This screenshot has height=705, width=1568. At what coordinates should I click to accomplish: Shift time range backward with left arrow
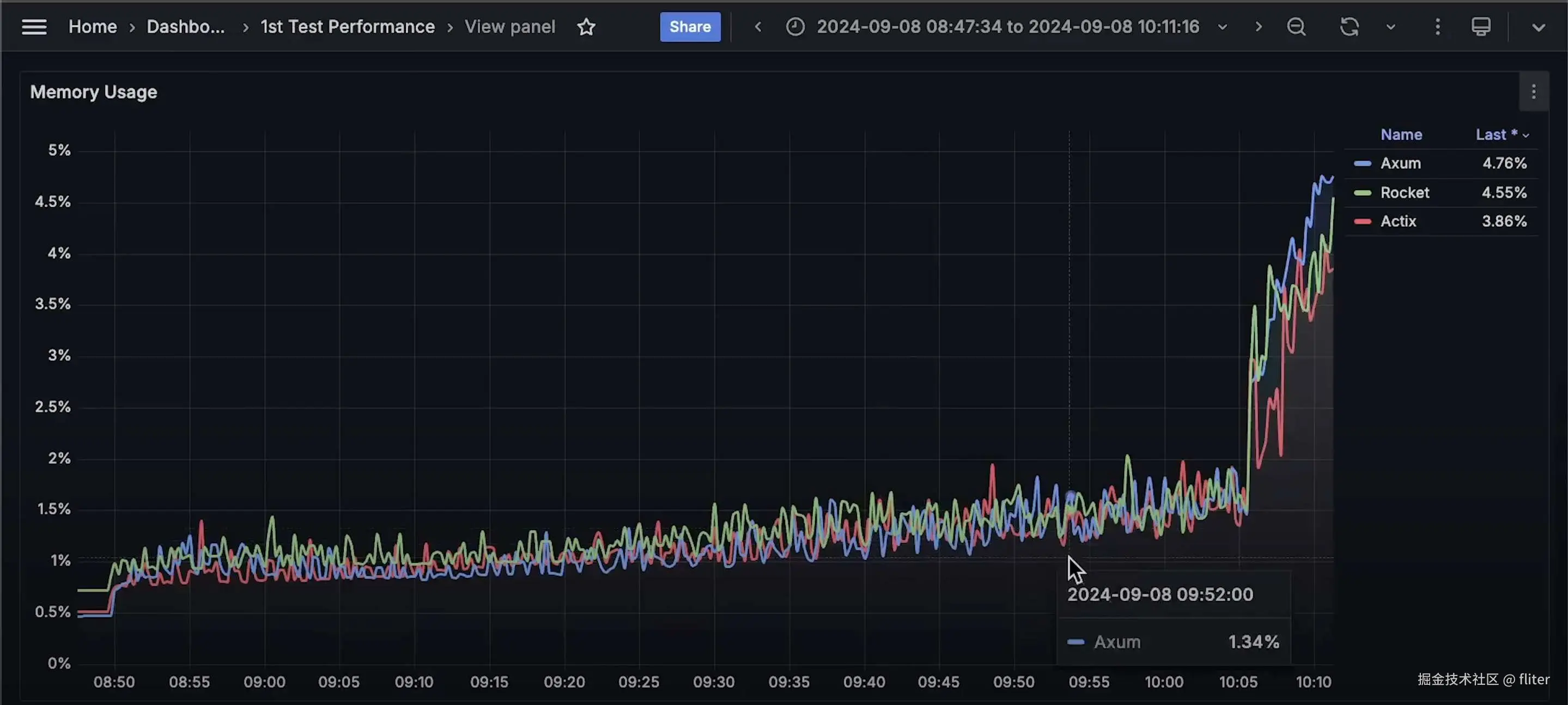click(758, 27)
